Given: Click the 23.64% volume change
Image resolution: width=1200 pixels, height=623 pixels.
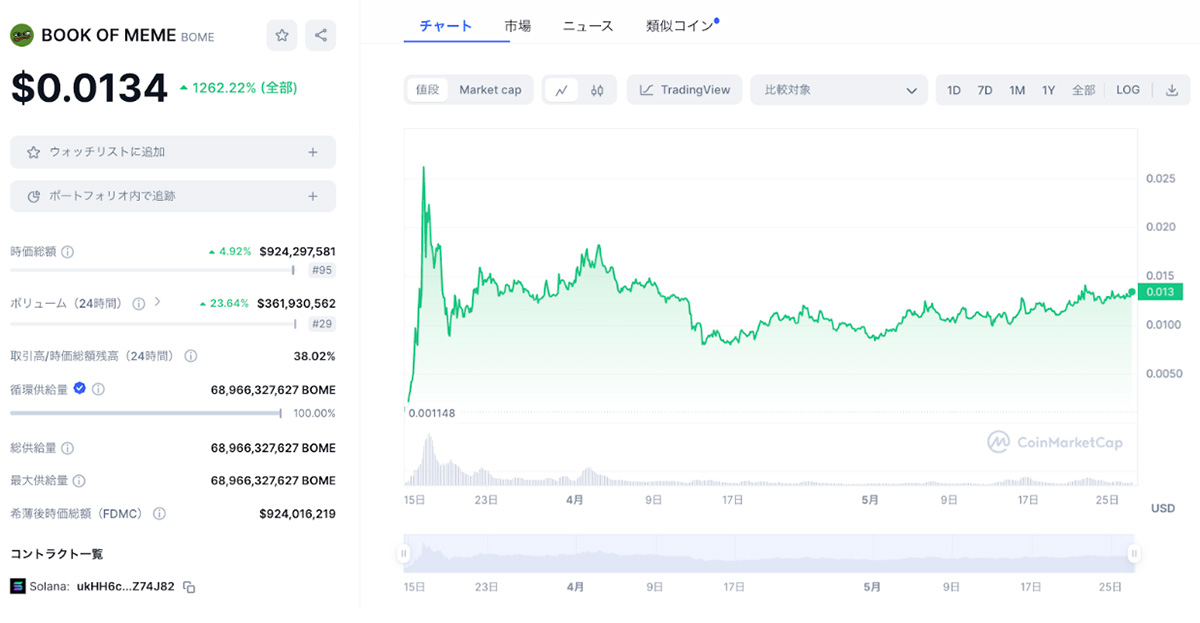Looking at the screenshot, I should [x=224, y=303].
